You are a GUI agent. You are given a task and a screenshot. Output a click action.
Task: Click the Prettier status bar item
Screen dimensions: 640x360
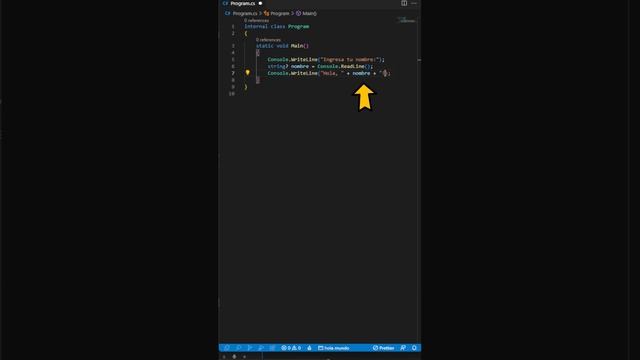[383, 348]
